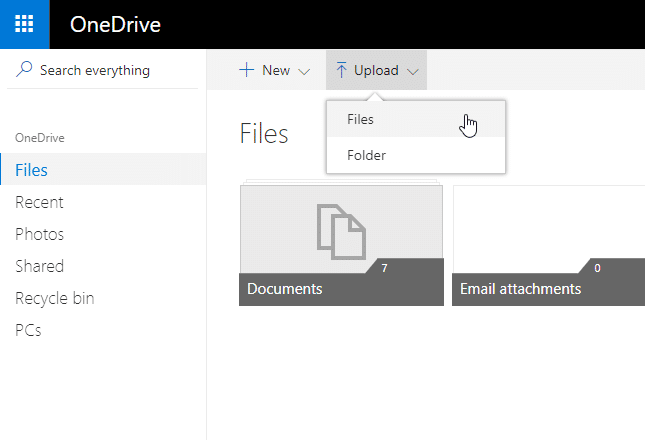Click the Search everything field
The height and width of the screenshot is (440, 645).
click(102, 70)
